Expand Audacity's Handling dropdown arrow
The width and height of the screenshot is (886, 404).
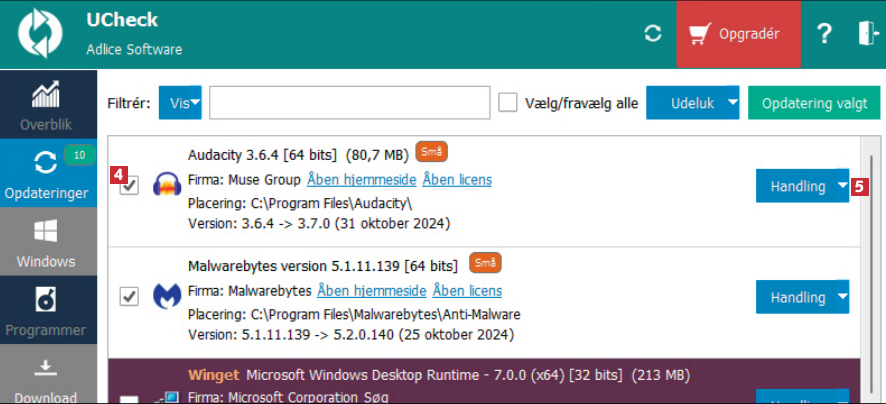click(841, 186)
